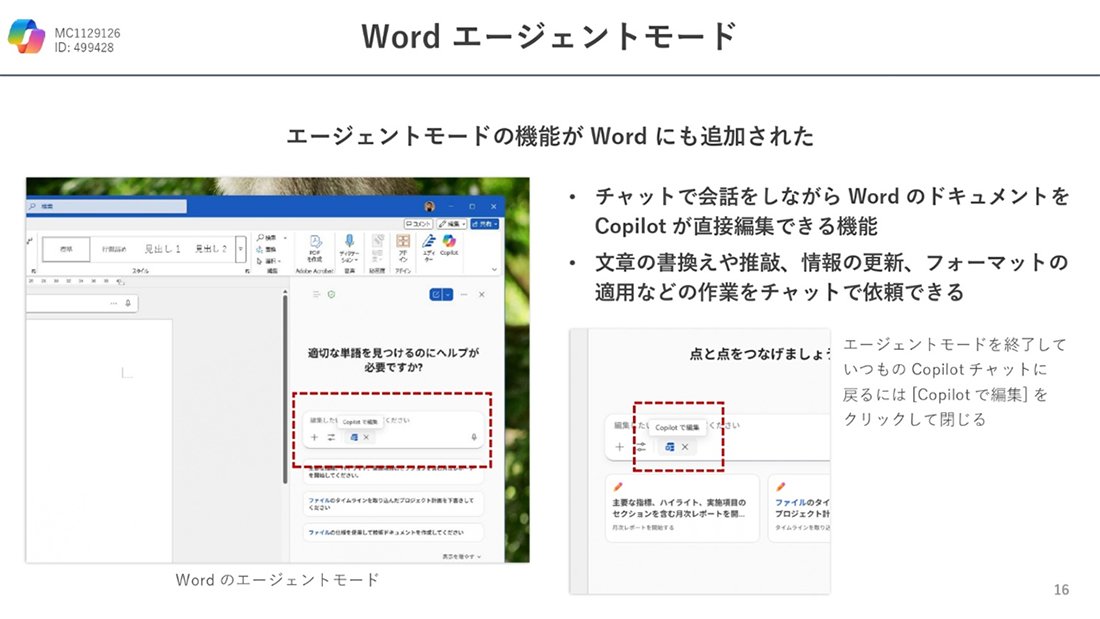Click the green shield icon in the Copilot pane
This screenshot has height=619, width=1100.
click(x=331, y=295)
